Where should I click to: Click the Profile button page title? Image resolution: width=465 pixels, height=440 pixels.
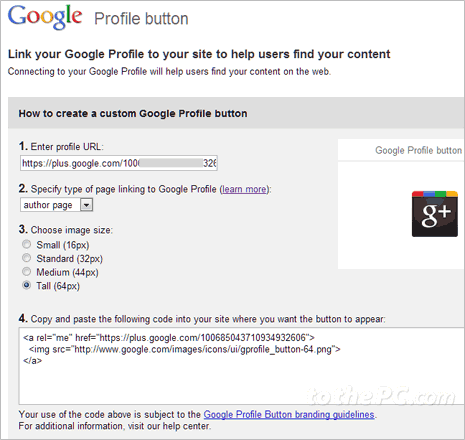tap(141, 19)
